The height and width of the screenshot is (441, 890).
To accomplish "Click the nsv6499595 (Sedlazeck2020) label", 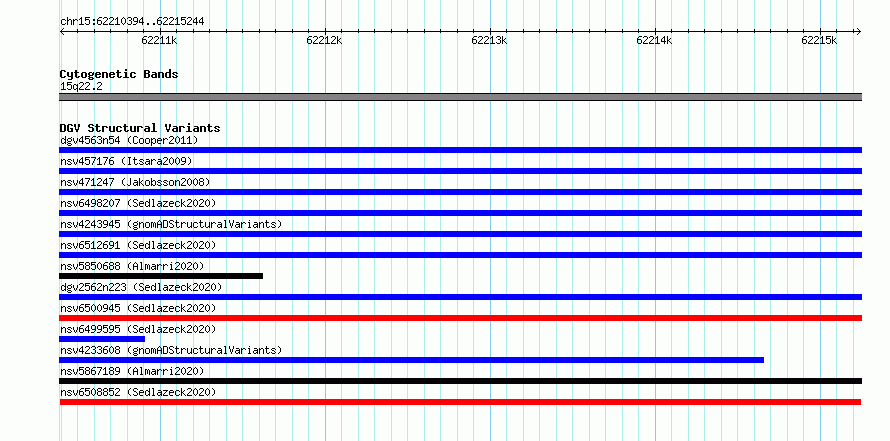I will (138, 329).
